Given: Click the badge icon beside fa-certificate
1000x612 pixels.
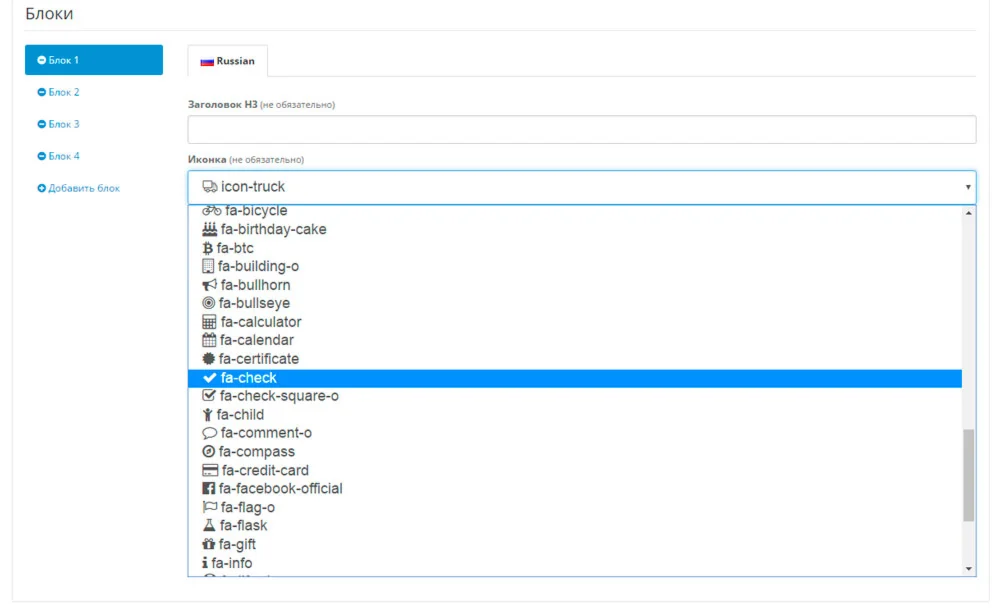Looking at the screenshot, I should pyautogui.click(x=209, y=359).
